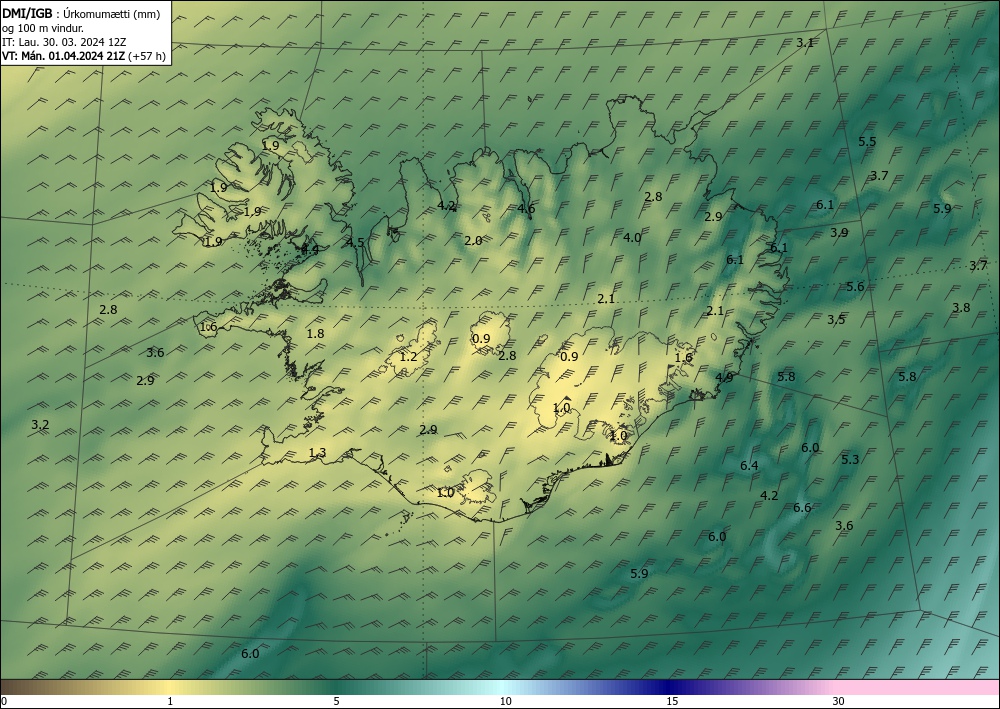Click the 'DMI/IGB : Úrkomumætti (mm)' title line
Screen dimensions: 1000x709
pyautogui.click(x=81, y=15)
